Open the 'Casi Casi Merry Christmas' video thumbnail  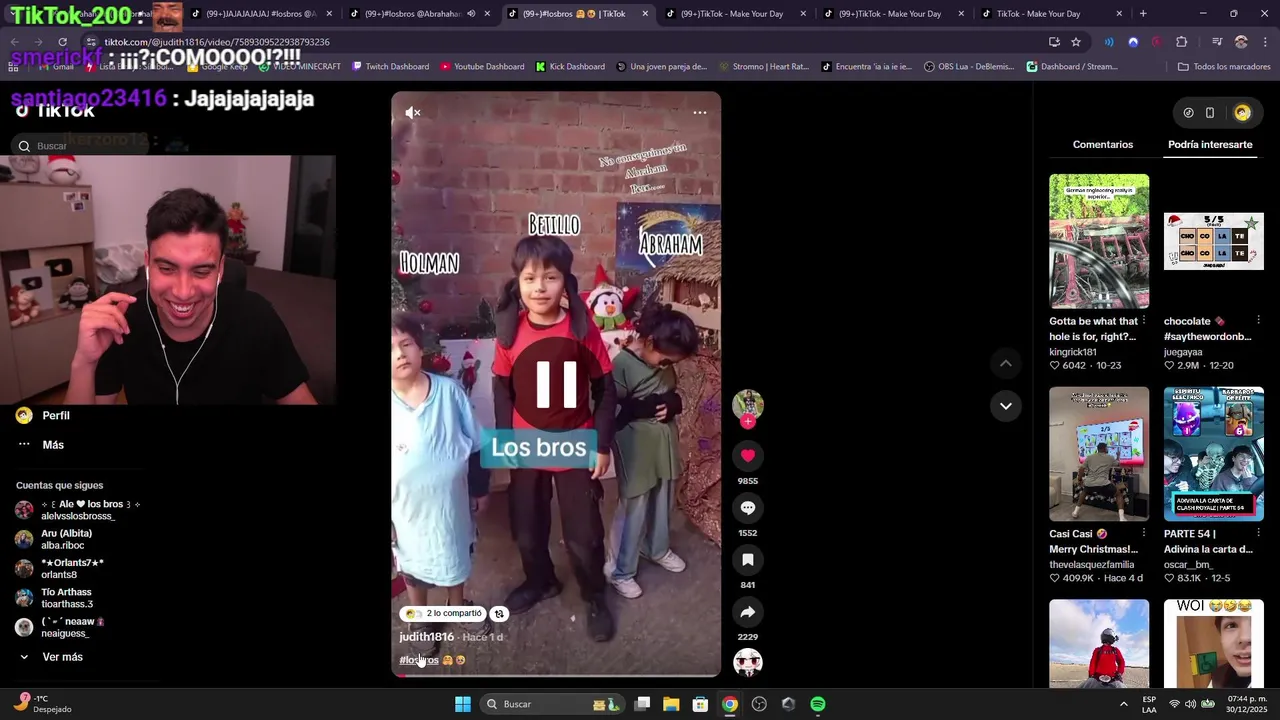pyautogui.click(x=1099, y=454)
